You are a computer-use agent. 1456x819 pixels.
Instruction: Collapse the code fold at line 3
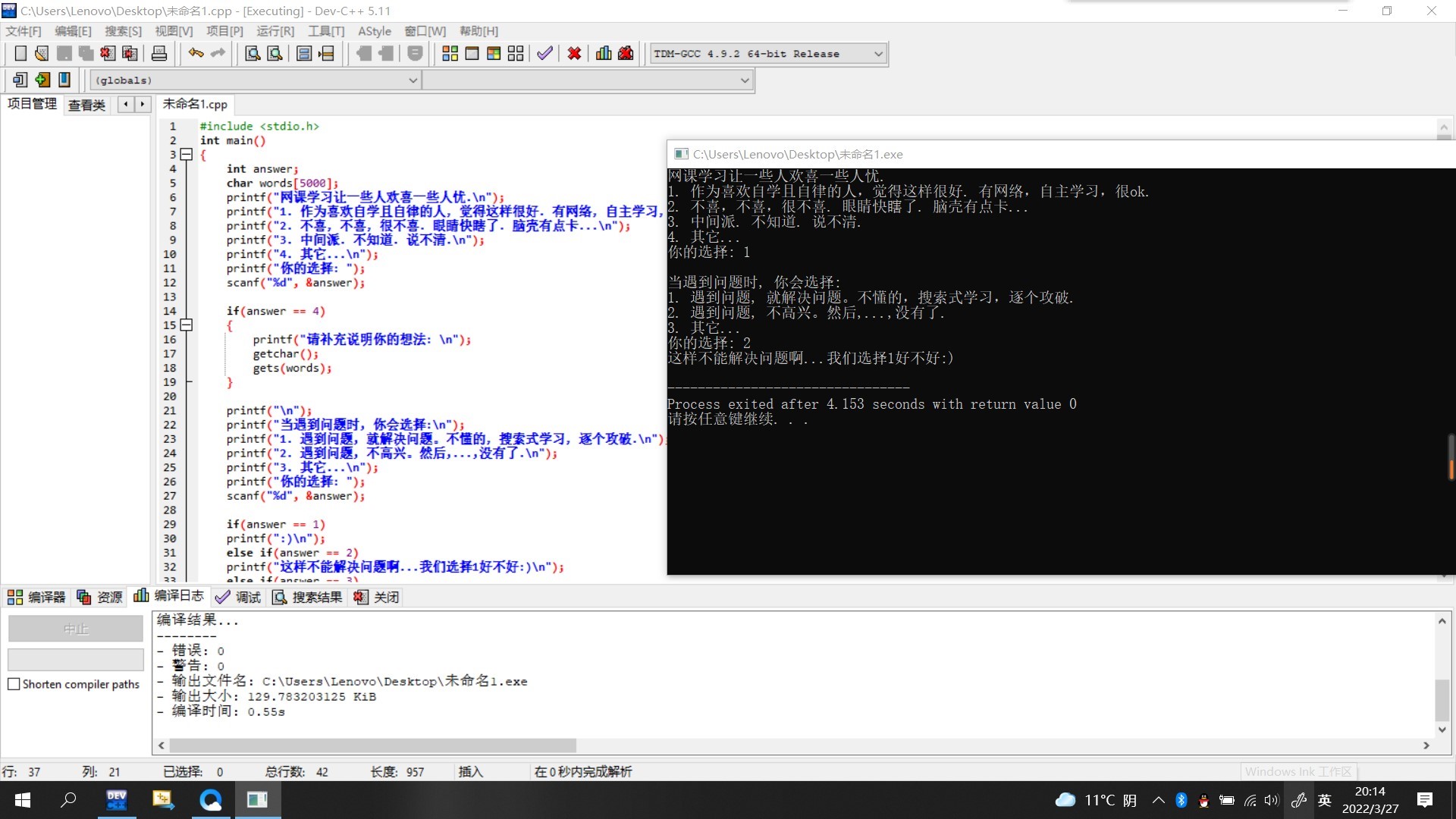(187, 155)
